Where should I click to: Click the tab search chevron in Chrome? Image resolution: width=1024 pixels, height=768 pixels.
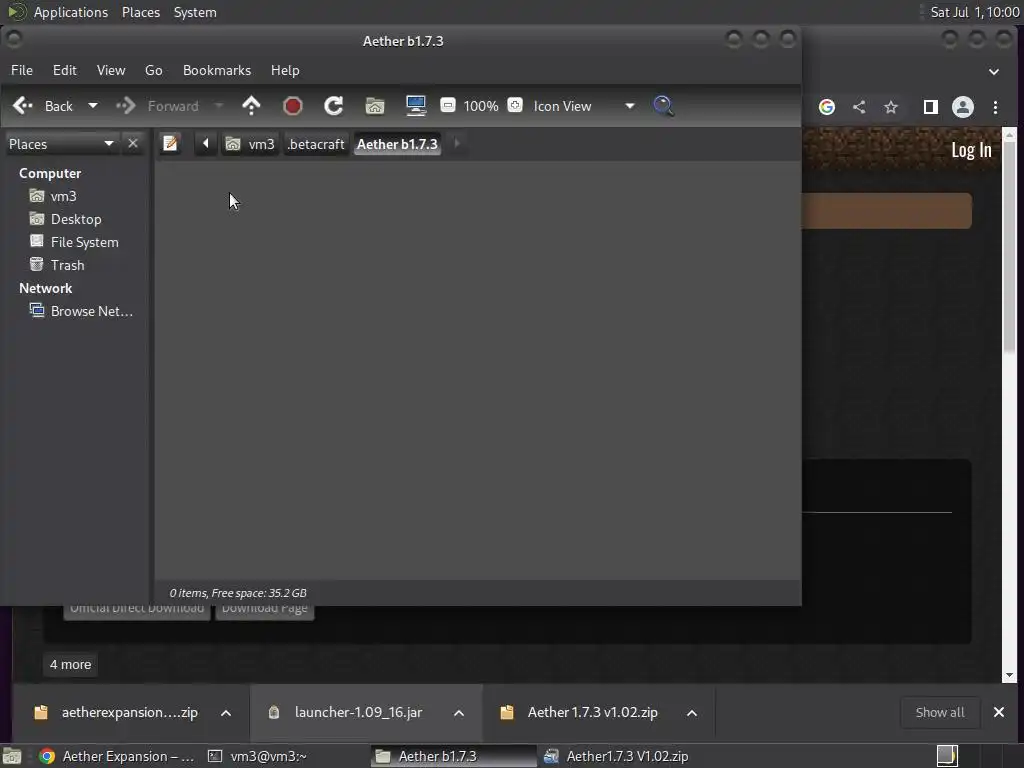pyautogui.click(x=994, y=71)
